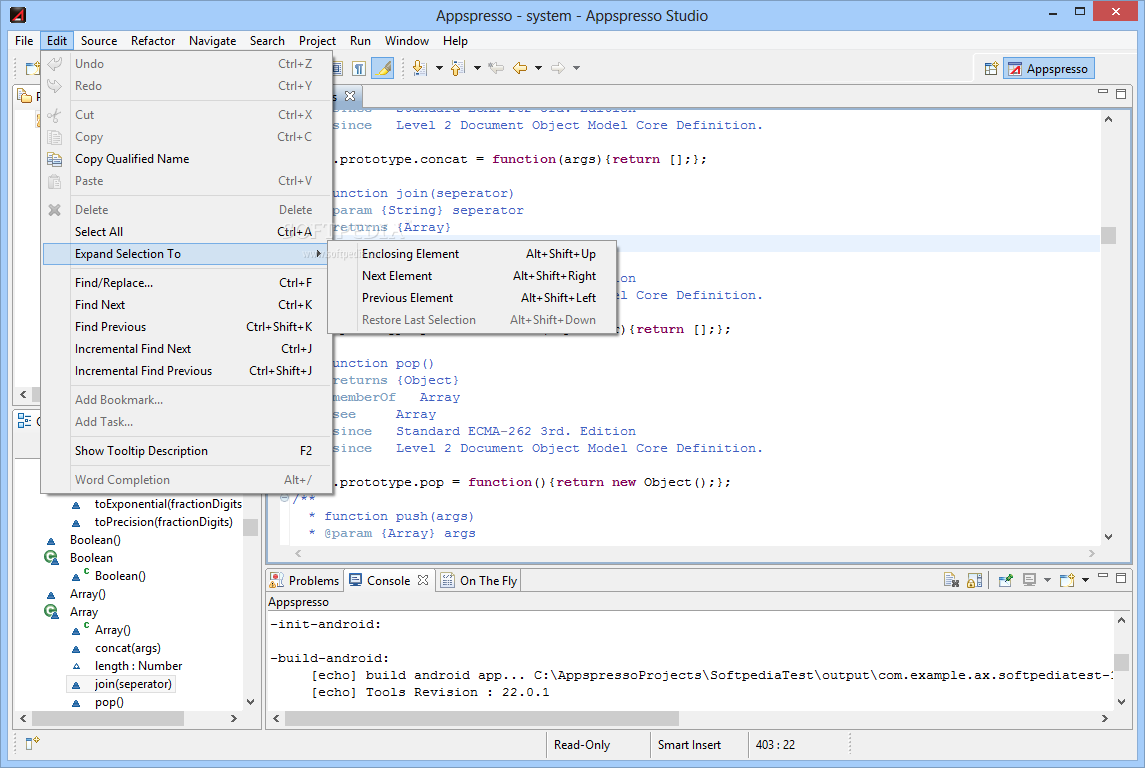This screenshot has width=1145, height=768.
Task: Go to Previous Annotation toolbar icon
Action: pos(457,68)
